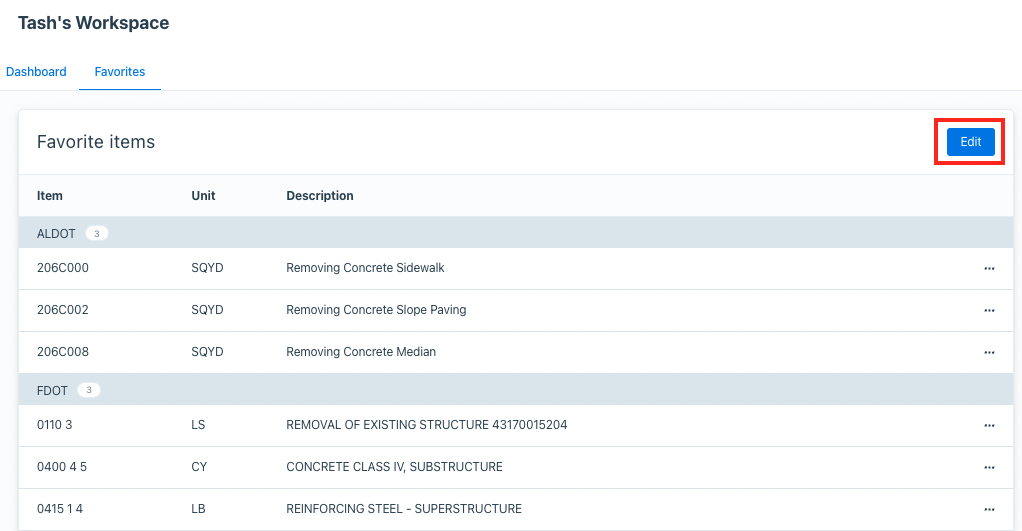Select item code 206C002

[x=63, y=310]
